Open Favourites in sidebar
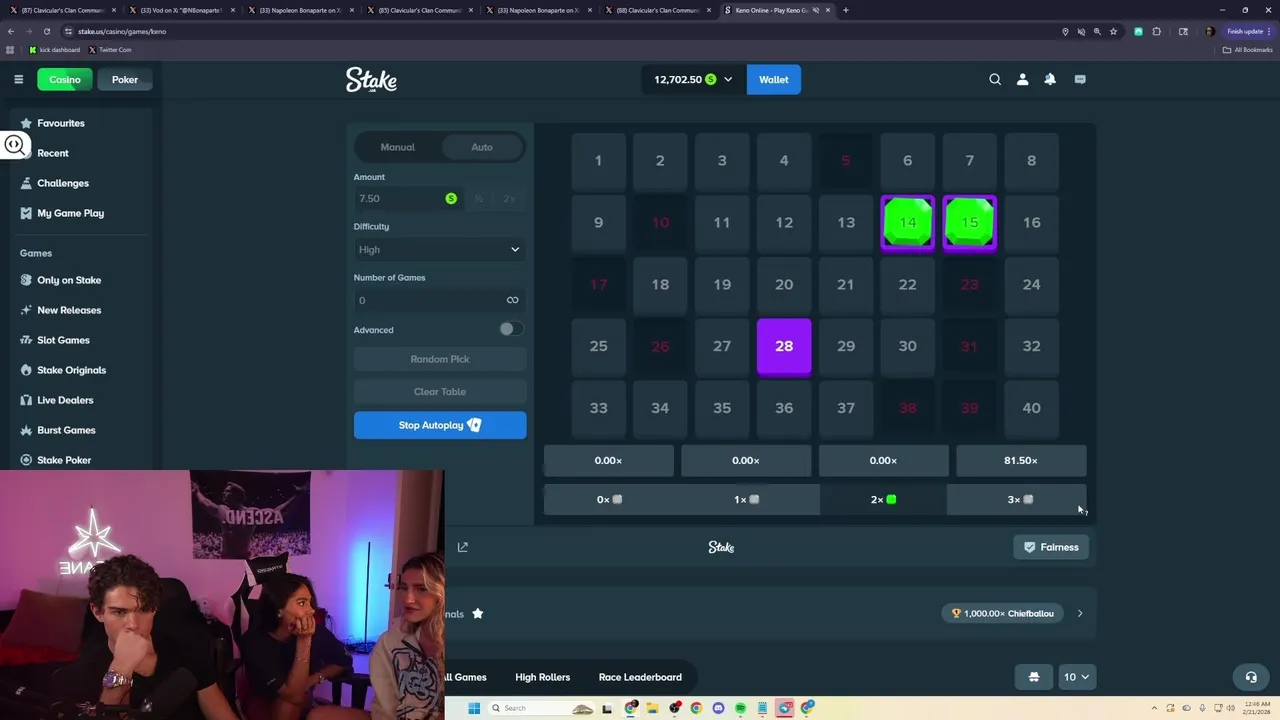This screenshot has width=1280, height=720. [x=61, y=123]
